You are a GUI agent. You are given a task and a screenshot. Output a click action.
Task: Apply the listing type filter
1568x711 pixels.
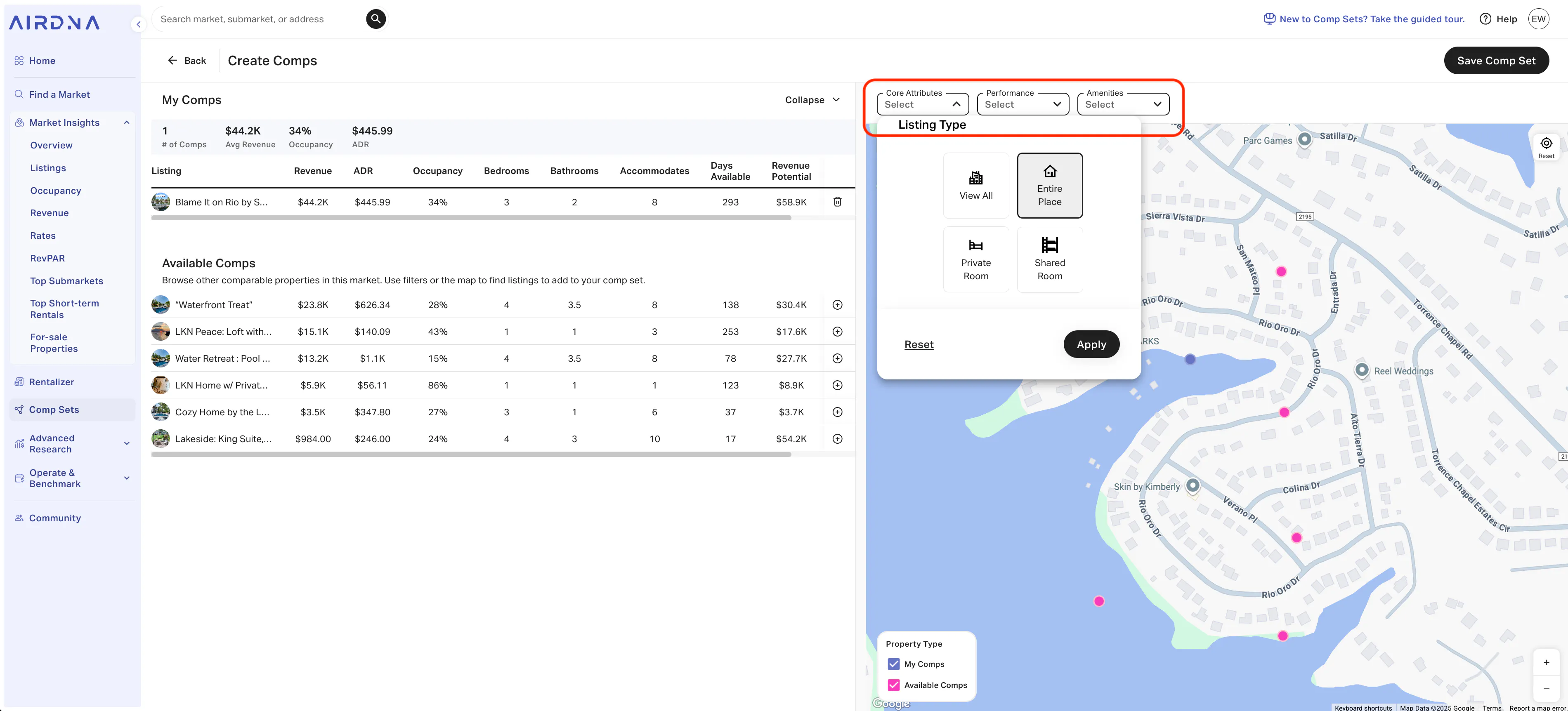[1091, 344]
